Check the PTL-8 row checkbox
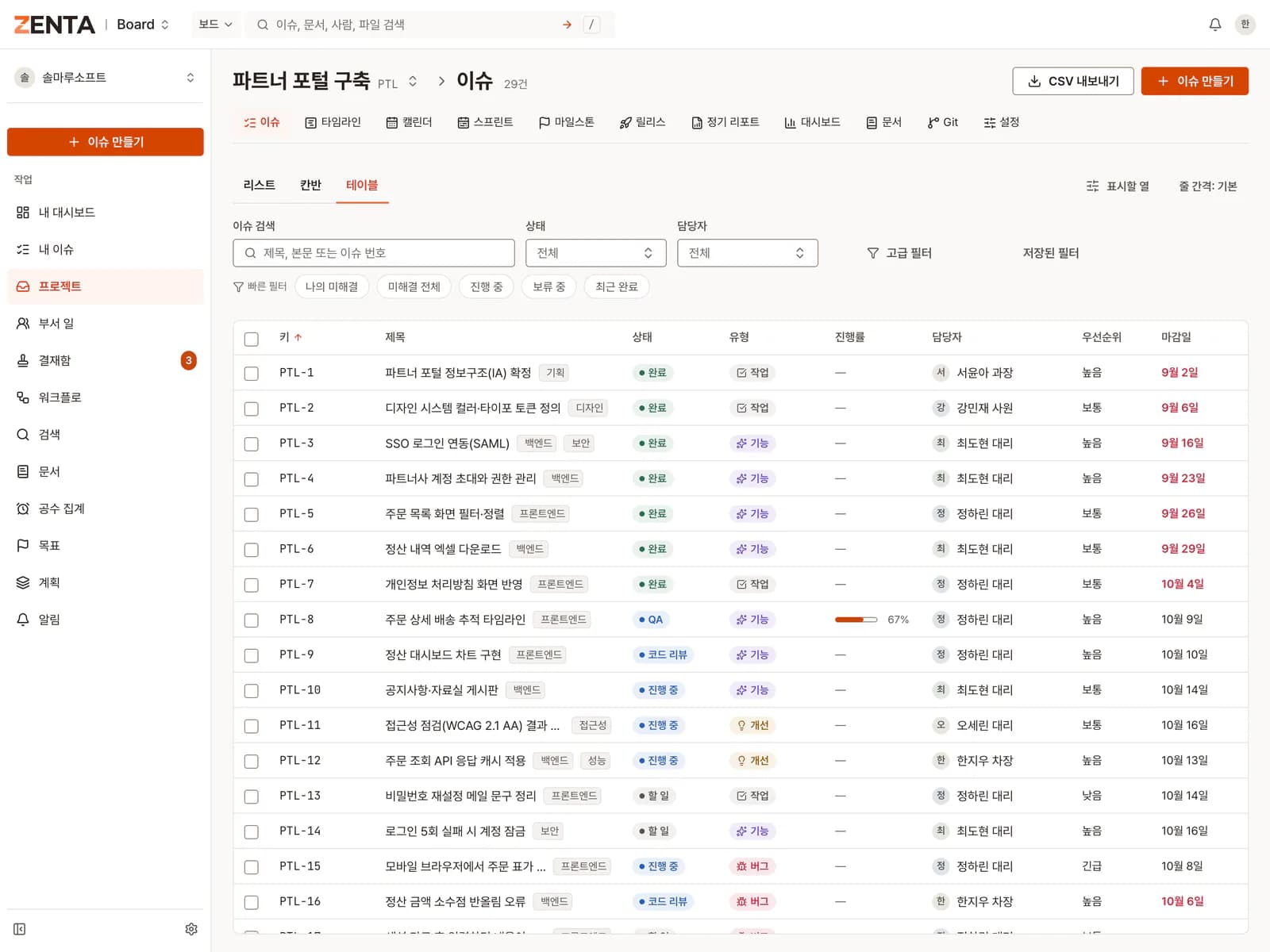The height and width of the screenshot is (952, 1270). pos(252,620)
